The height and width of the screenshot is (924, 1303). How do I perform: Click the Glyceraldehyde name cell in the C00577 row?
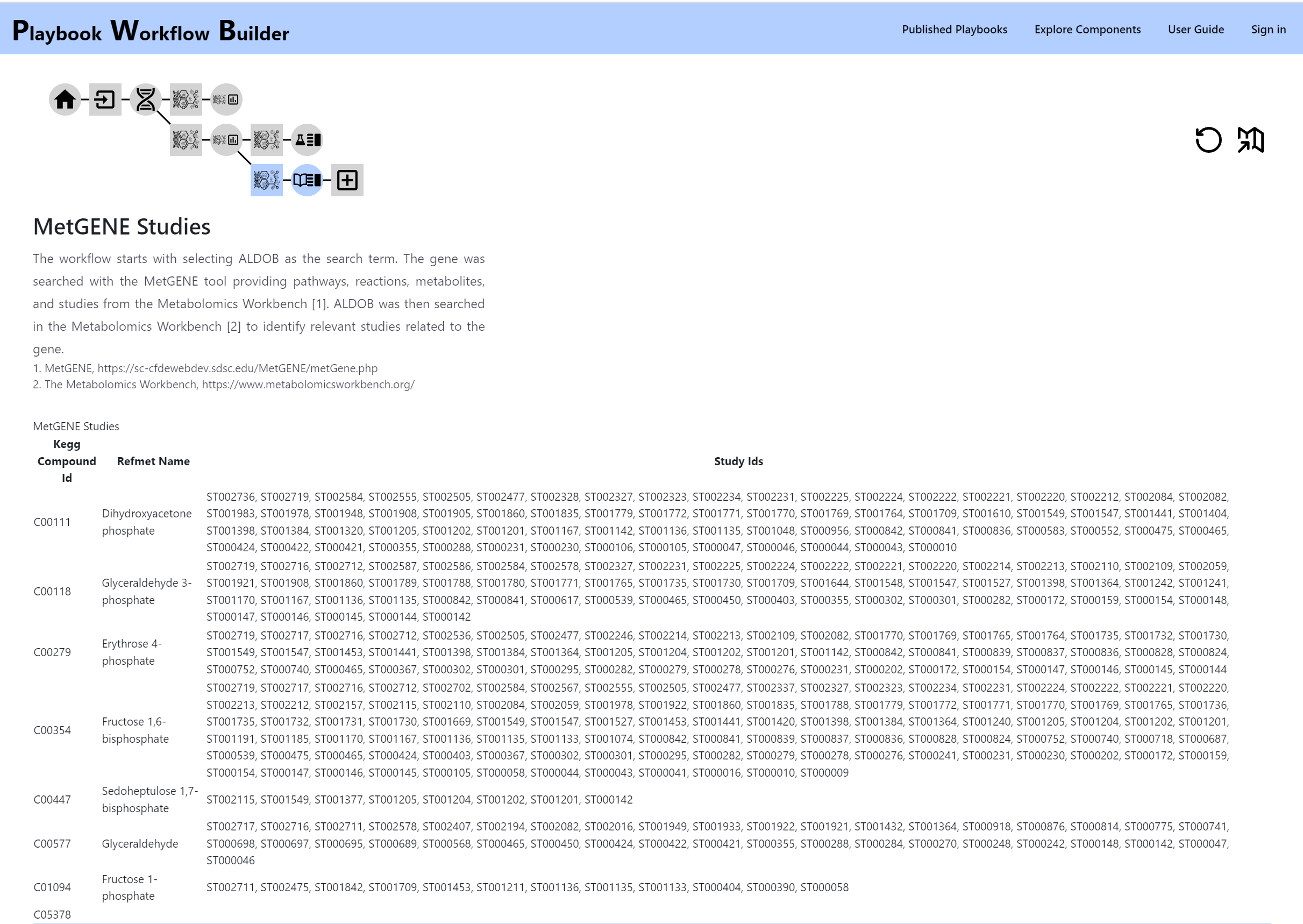click(140, 844)
